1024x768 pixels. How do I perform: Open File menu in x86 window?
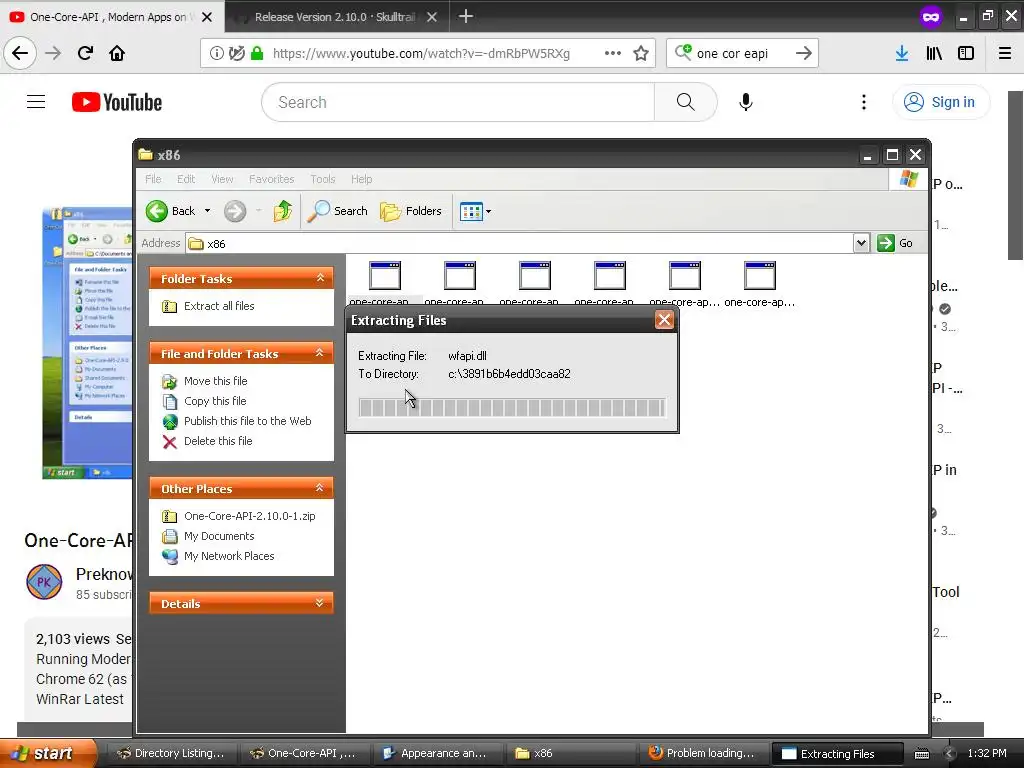153,179
